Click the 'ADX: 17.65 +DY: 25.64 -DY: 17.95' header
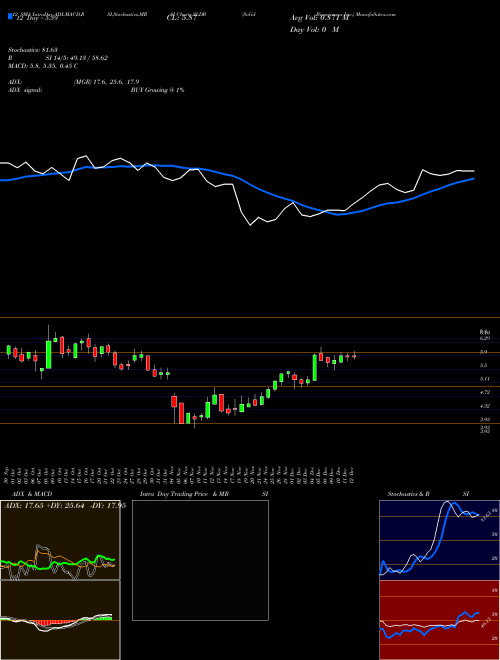The height and width of the screenshot is (660, 500). [65, 506]
